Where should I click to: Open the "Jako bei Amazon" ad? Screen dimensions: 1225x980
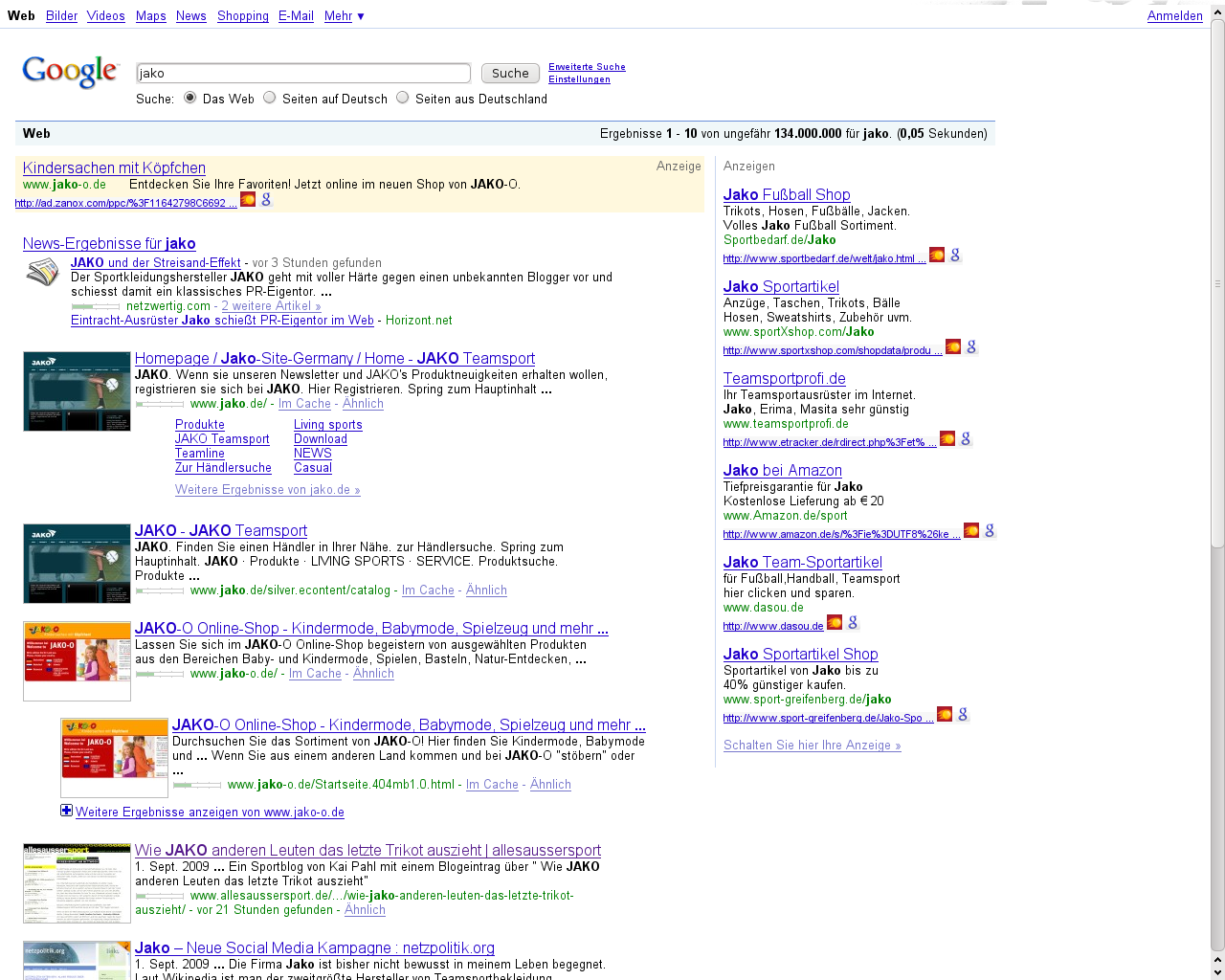click(783, 470)
